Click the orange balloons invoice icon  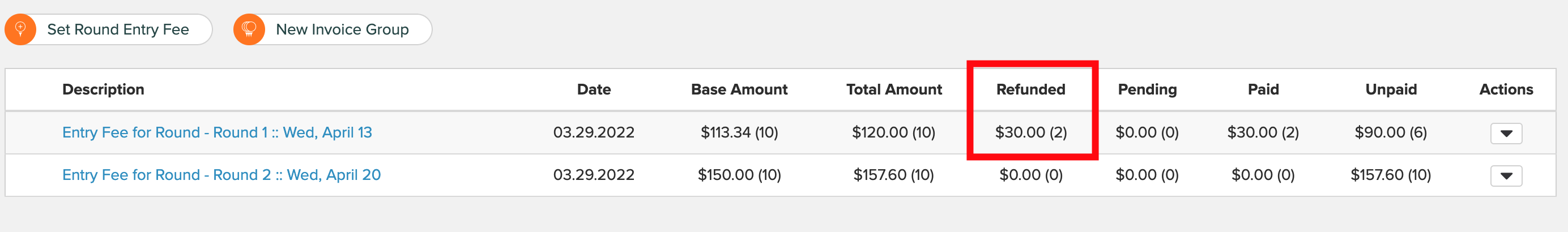pos(249,29)
